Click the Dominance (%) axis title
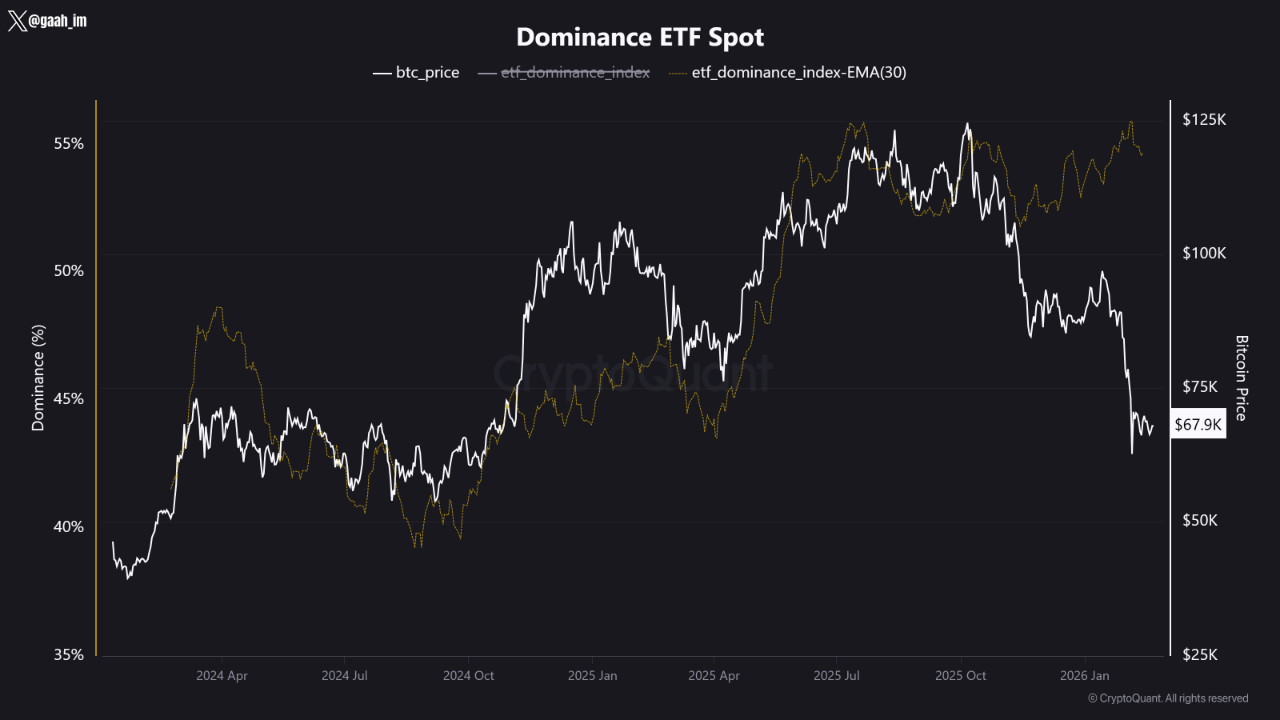1280x720 pixels. (x=38, y=378)
